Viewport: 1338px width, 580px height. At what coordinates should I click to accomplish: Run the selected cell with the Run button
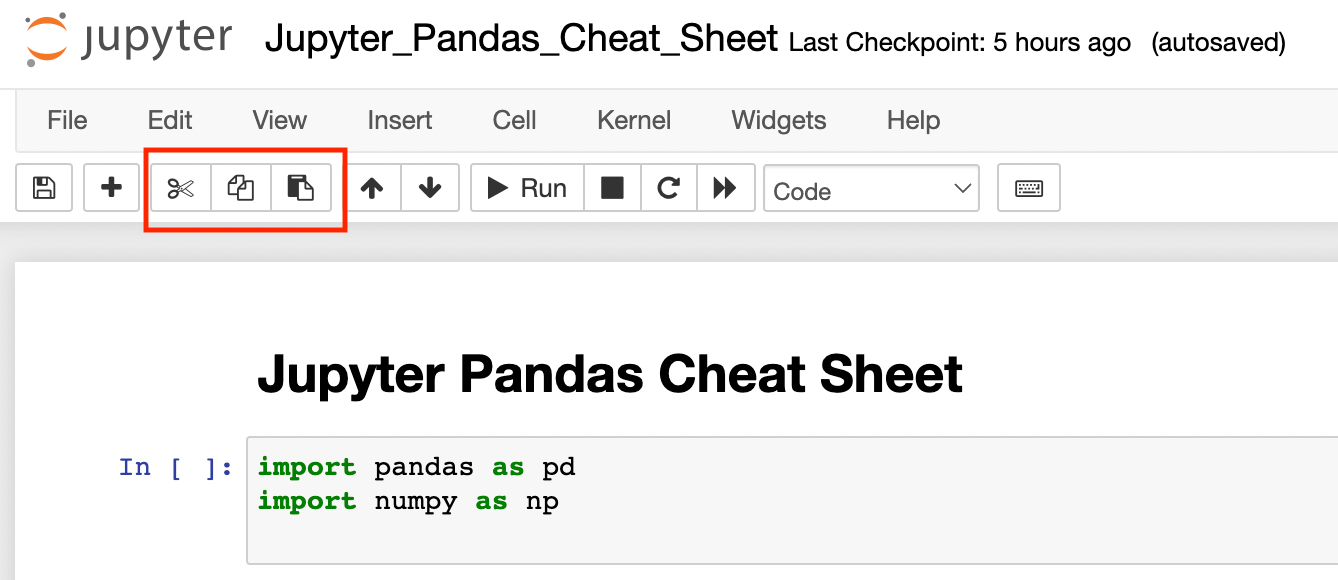pyautogui.click(x=527, y=187)
